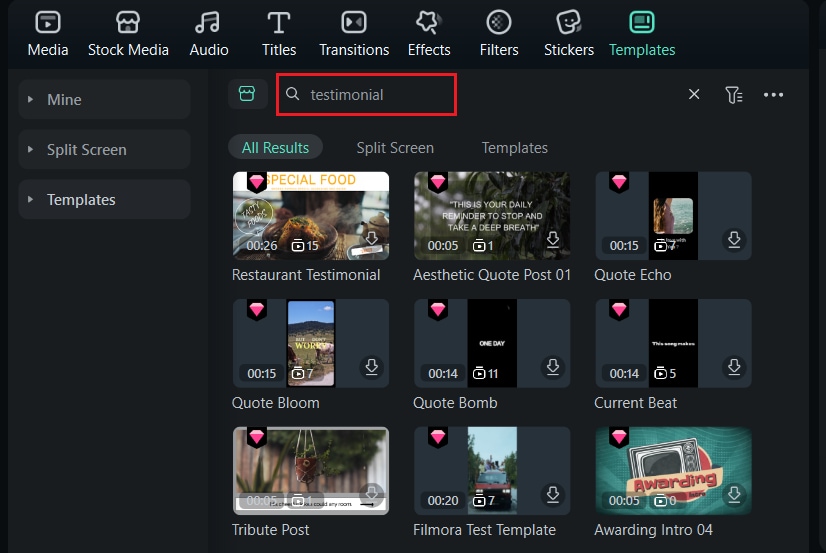Click the 00:26 duration on Restaurant Testimonial
The height and width of the screenshot is (553, 826).
click(x=262, y=246)
